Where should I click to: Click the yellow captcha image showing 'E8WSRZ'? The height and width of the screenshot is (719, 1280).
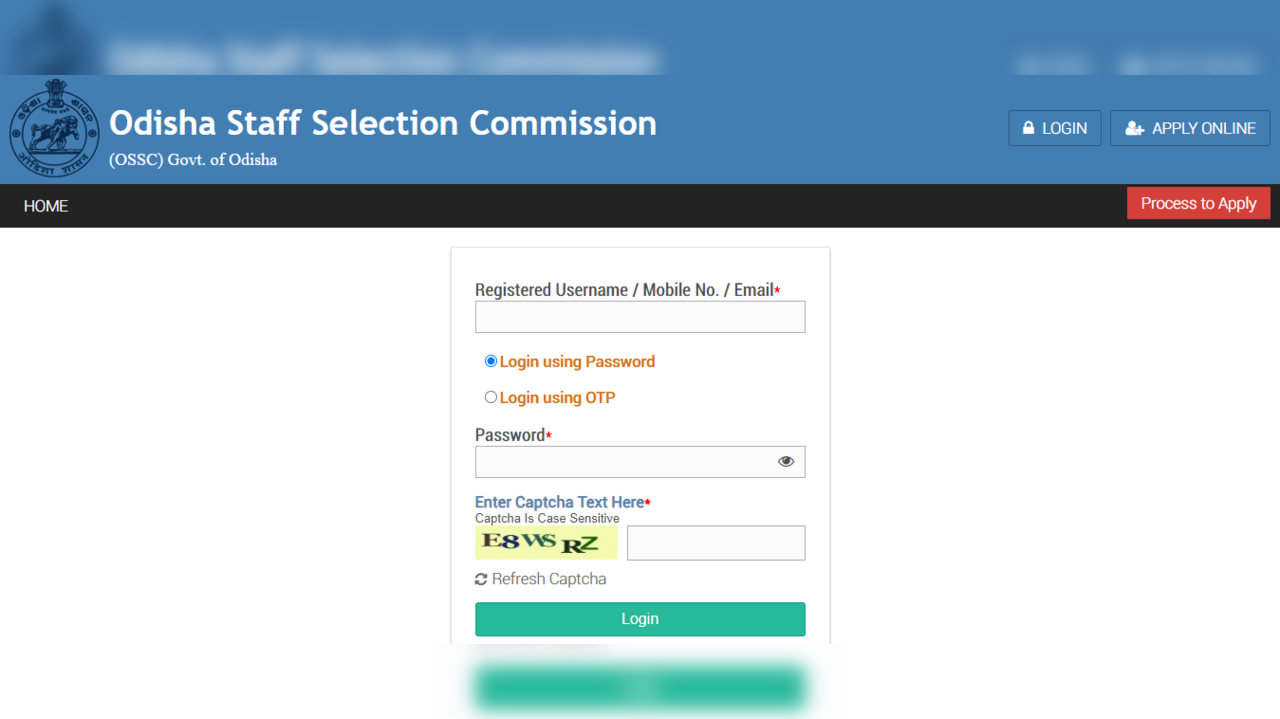pos(546,542)
